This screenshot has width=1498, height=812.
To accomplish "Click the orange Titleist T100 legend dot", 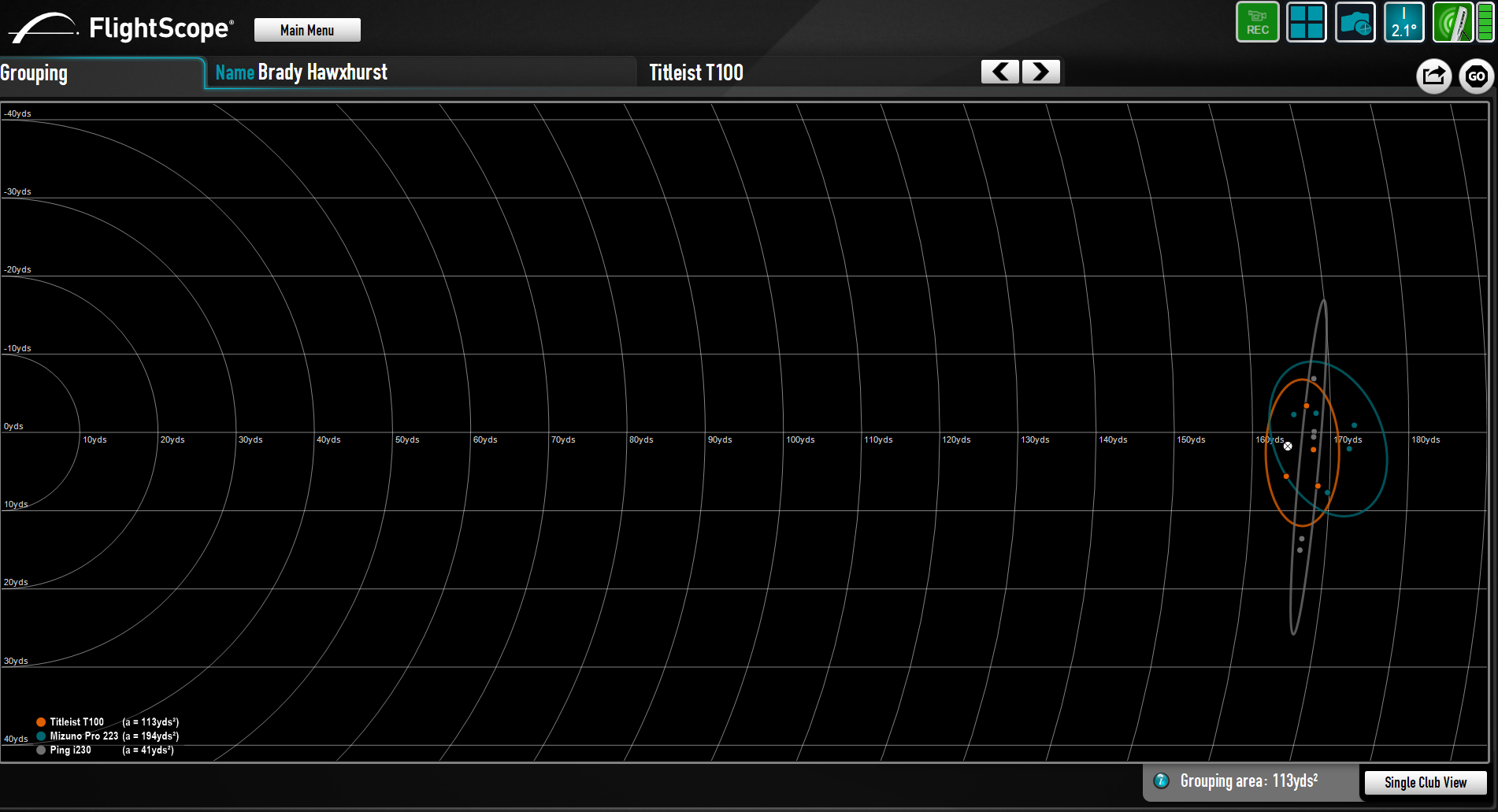I will 41,722.
